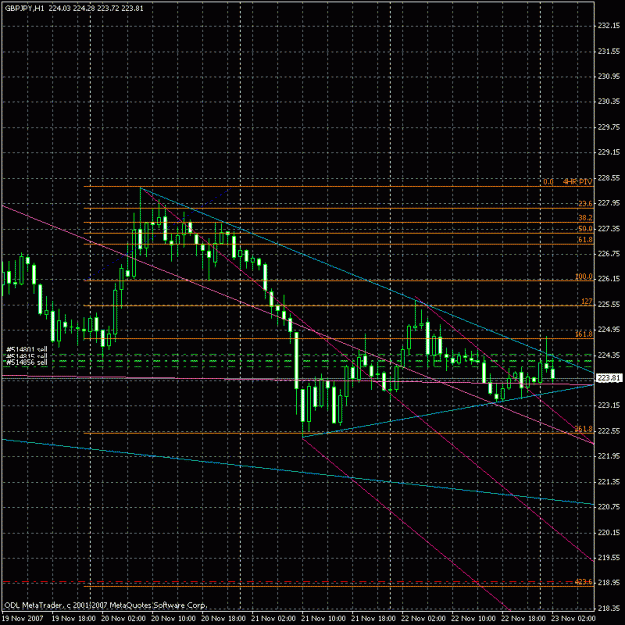
Task: Click the 224.95 price axis label
Action: point(609,329)
